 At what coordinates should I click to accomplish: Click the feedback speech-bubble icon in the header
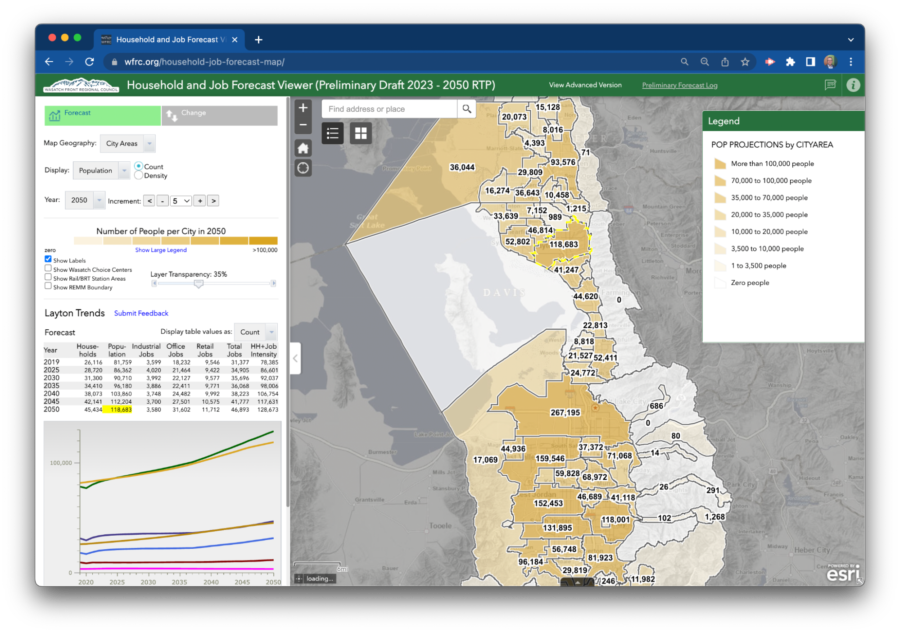coord(830,85)
